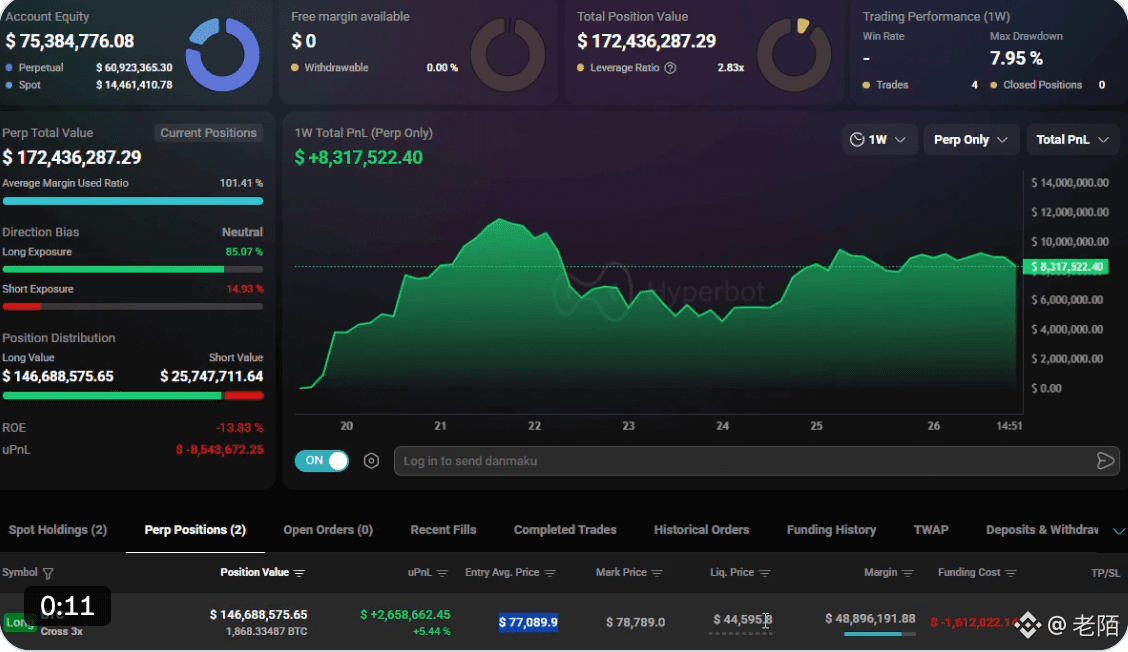
Task: Click the 1W Total PnL $+8,317,522.40 value
Action: click(358, 158)
